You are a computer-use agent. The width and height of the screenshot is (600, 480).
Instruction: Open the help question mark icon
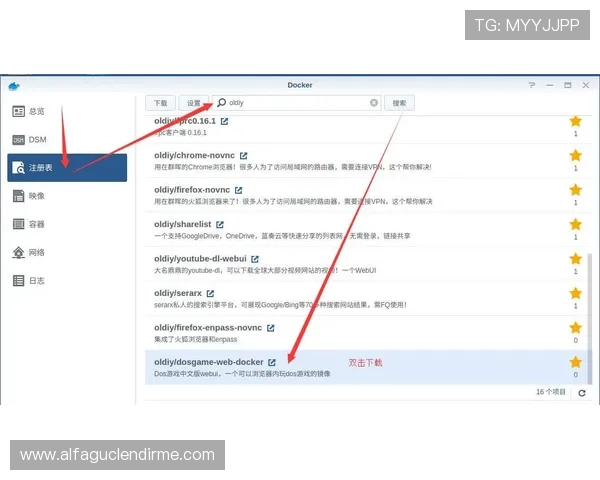pos(532,85)
